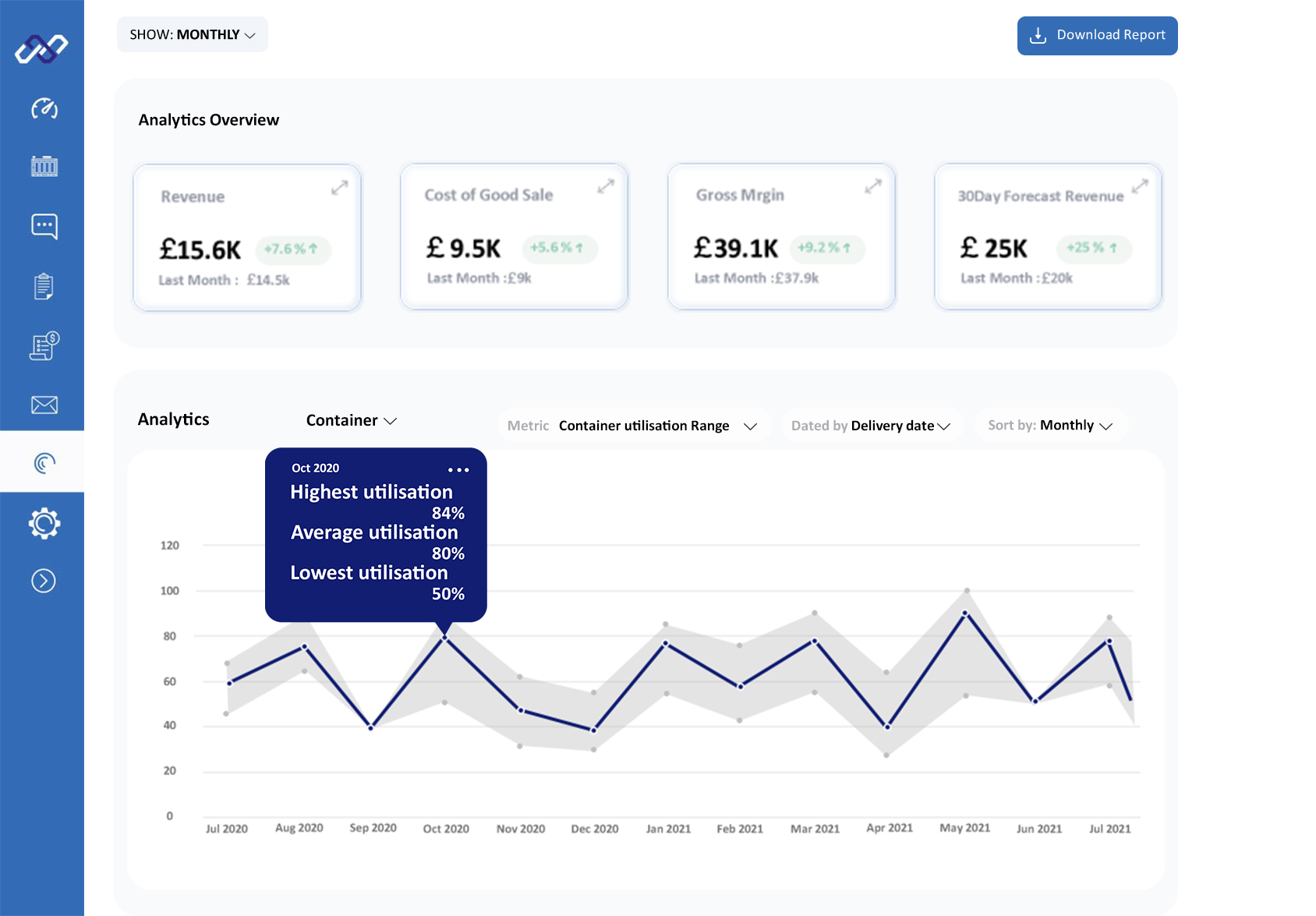The width and height of the screenshot is (1316, 916).
Task: Open the invoice billing icon in sidebar
Action: coord(44,346)
